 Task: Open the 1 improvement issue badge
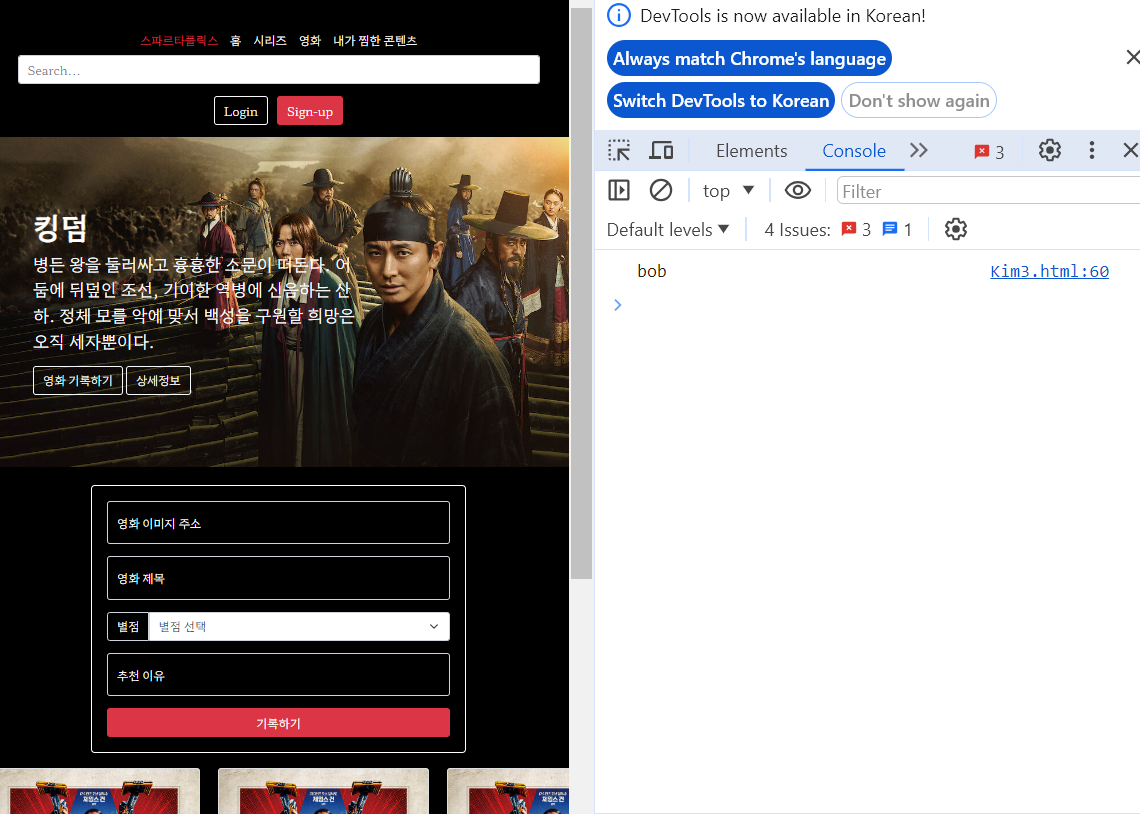pos(897,230)
